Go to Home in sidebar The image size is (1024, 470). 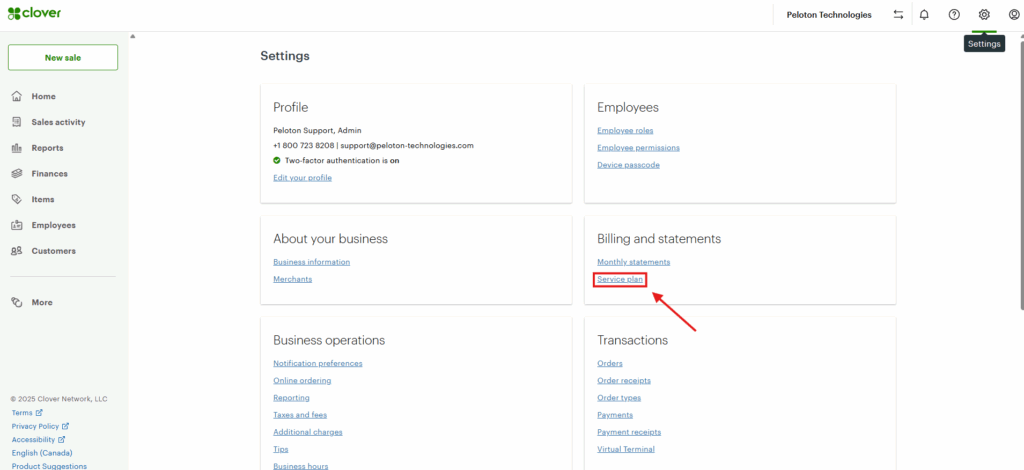(43, 97)
